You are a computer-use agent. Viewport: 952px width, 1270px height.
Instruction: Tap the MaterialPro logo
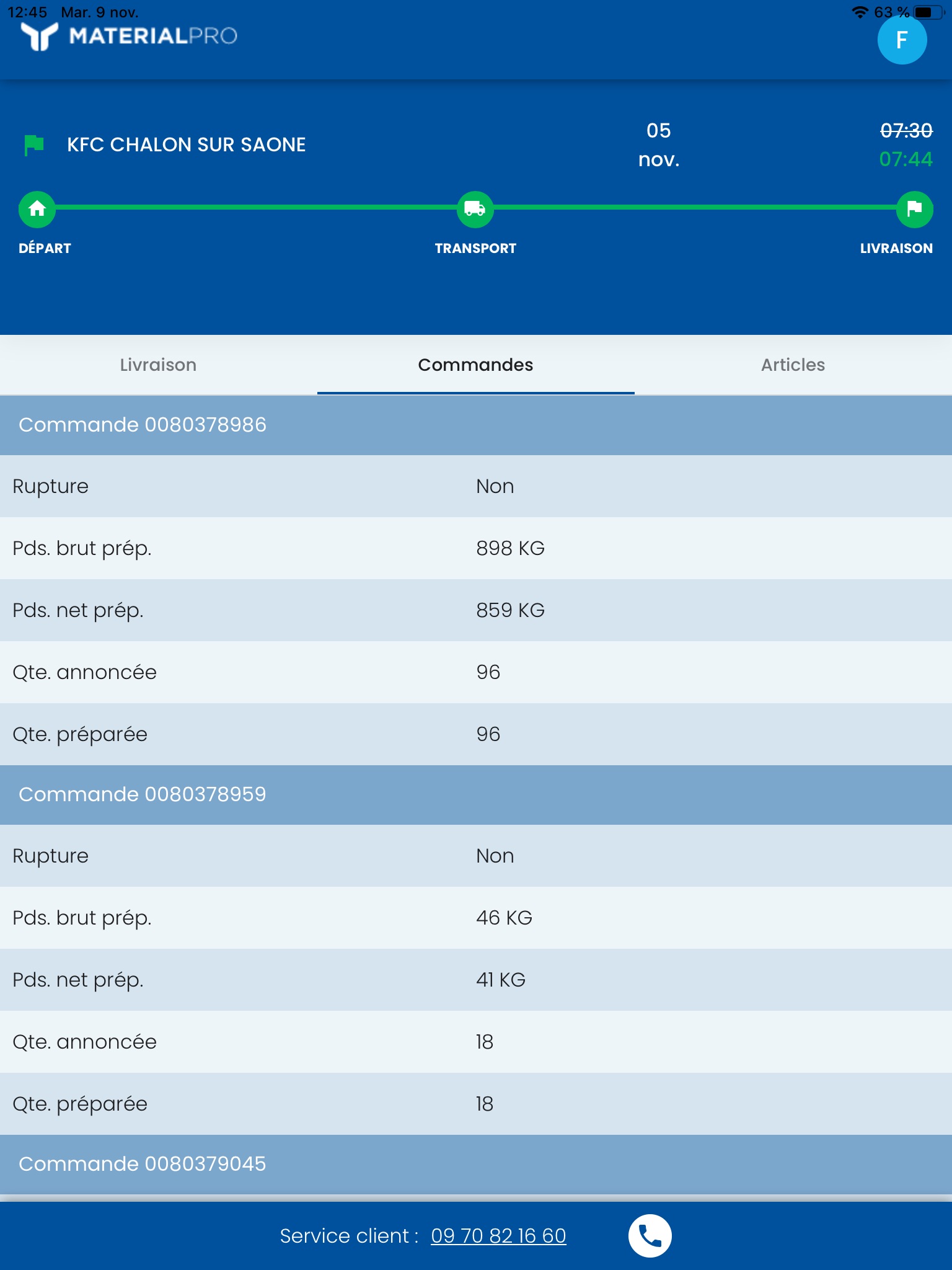(129, 36)
